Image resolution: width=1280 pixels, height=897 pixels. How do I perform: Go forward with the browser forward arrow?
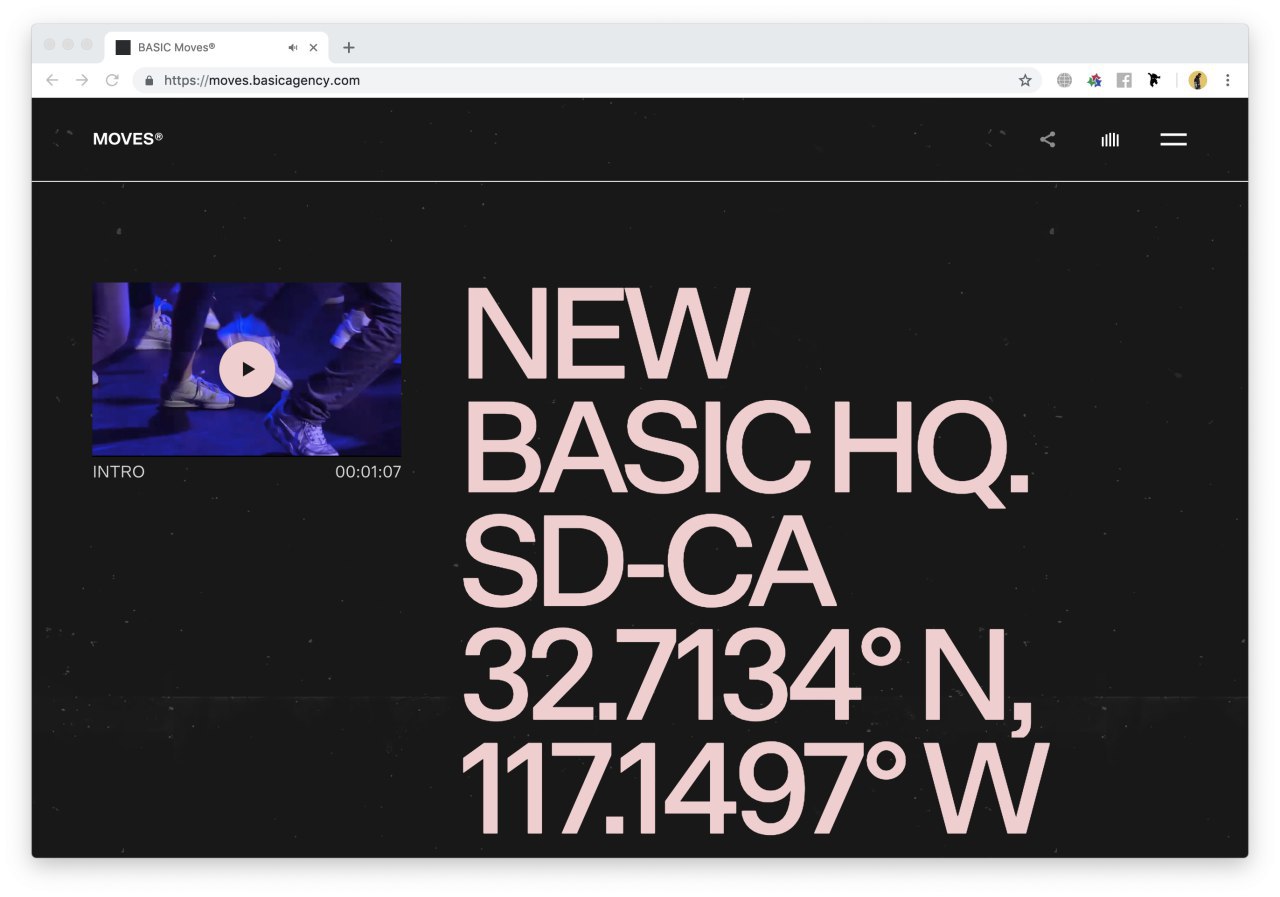(x=82, y=80)
